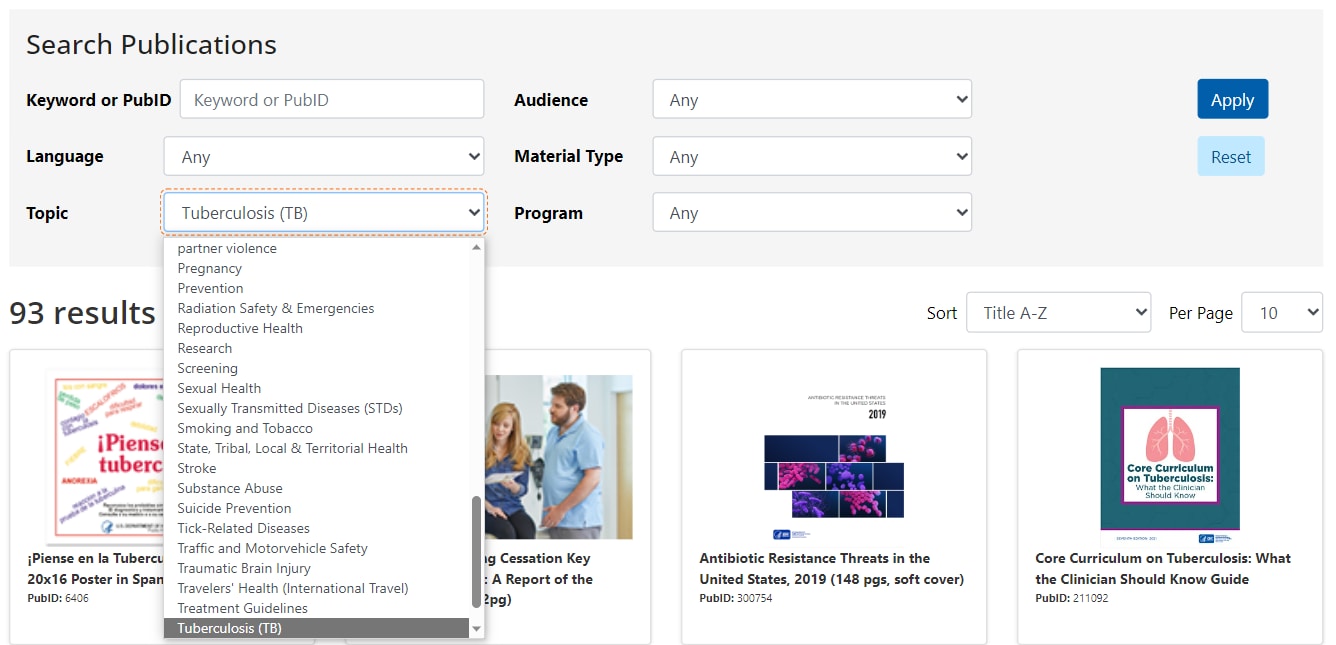Click the PubID 6406 text

(x=57, y=599)
